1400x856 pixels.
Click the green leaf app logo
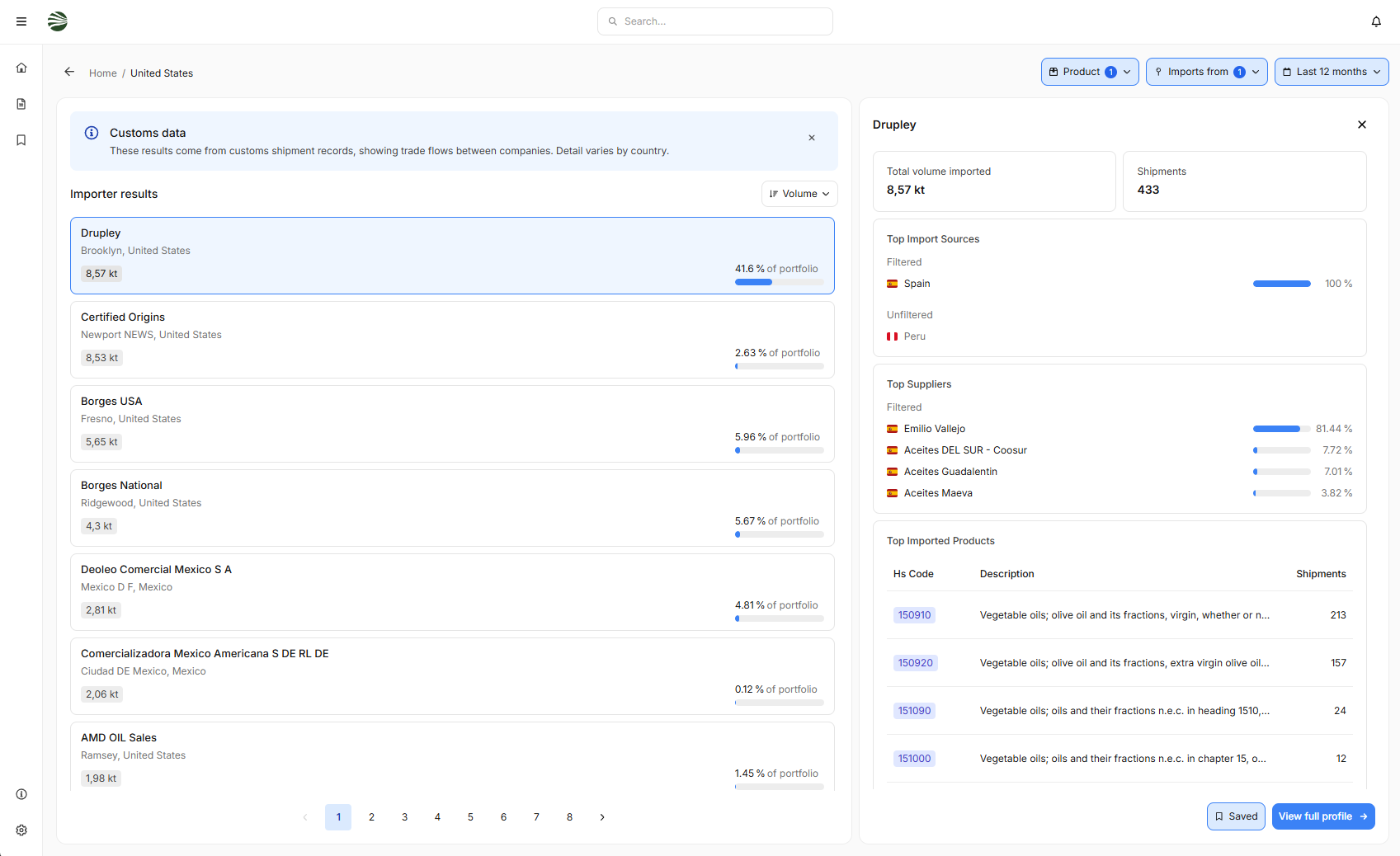(x=58, y=21)
